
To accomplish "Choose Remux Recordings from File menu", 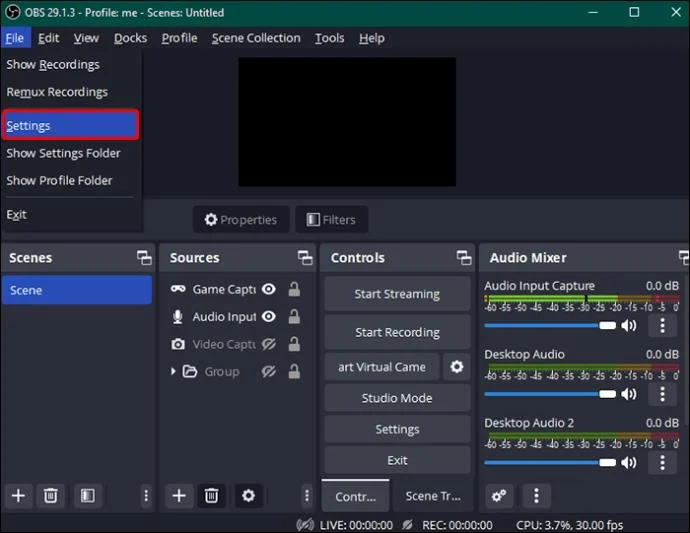I will (70, 92).
